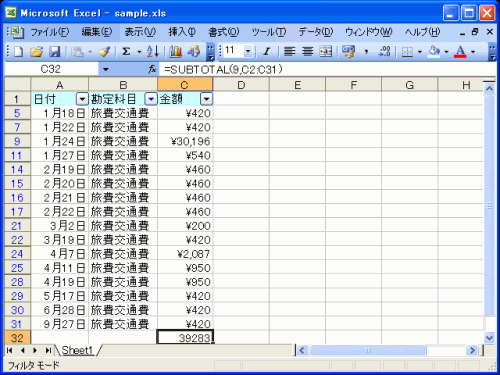Open the ヘルプ(H) menu
Viewport: 500px width, 375px height.
click(423, 32)
